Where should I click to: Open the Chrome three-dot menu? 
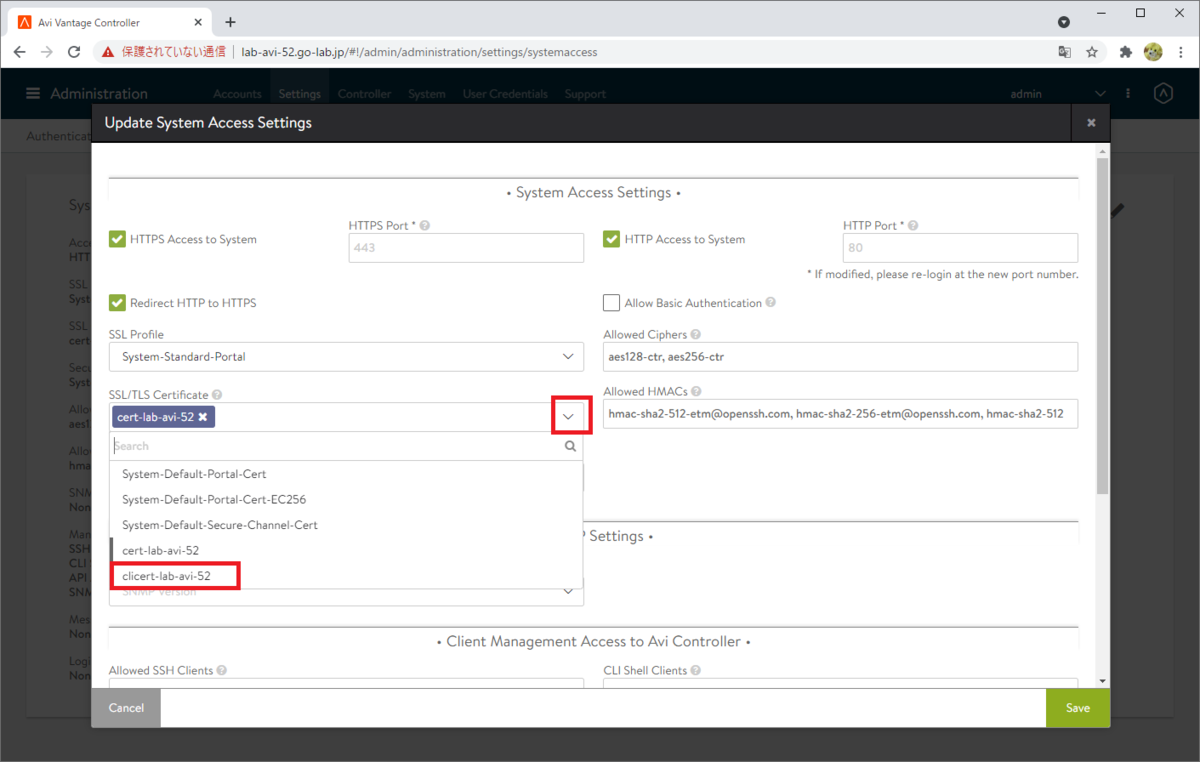(x=1180, y=52)
